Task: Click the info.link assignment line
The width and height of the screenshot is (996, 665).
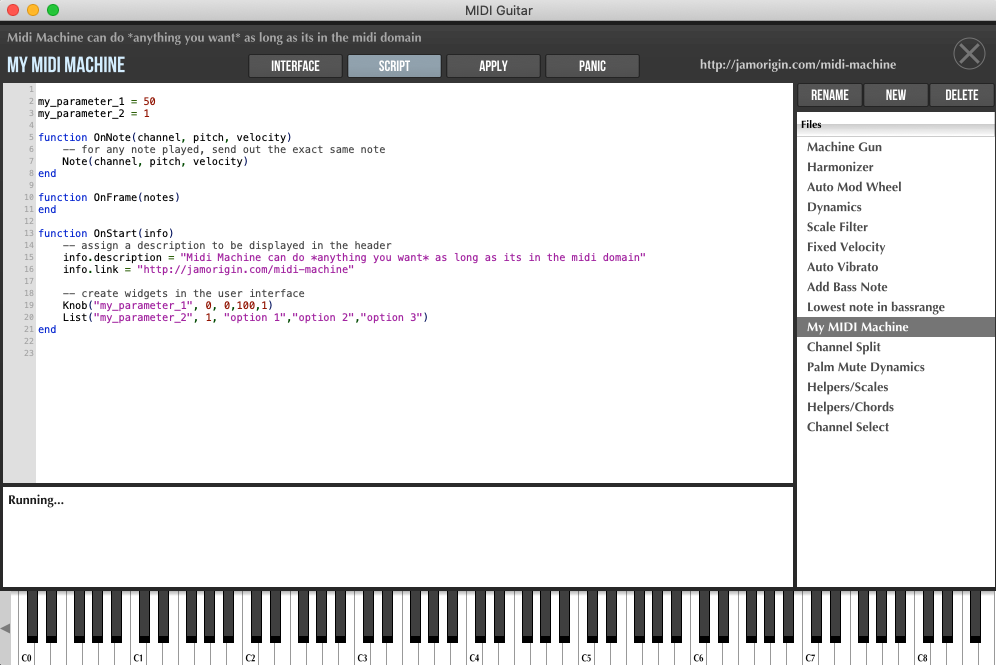Action: pos(208,269)
